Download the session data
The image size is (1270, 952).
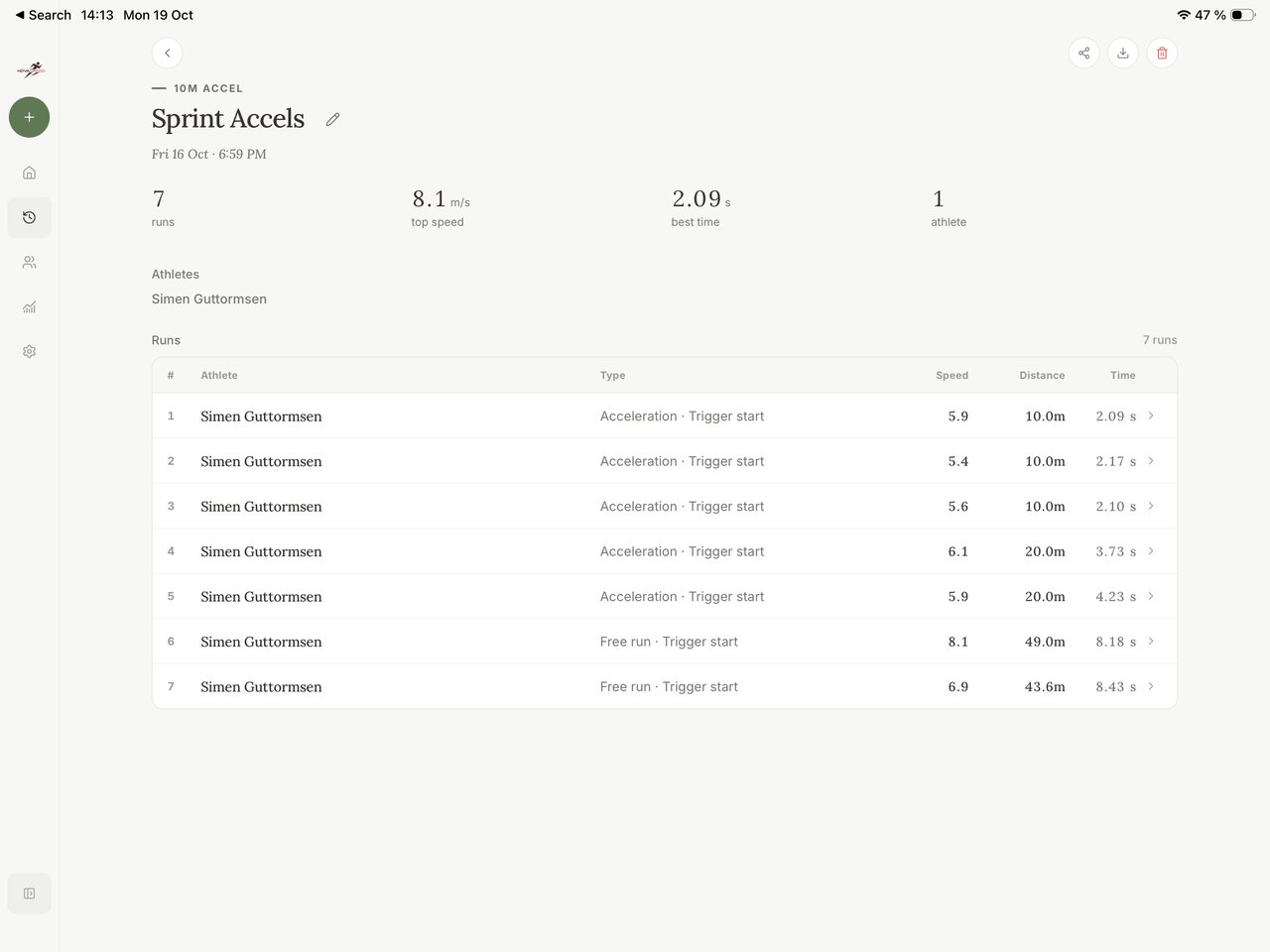click(1123, 53)
